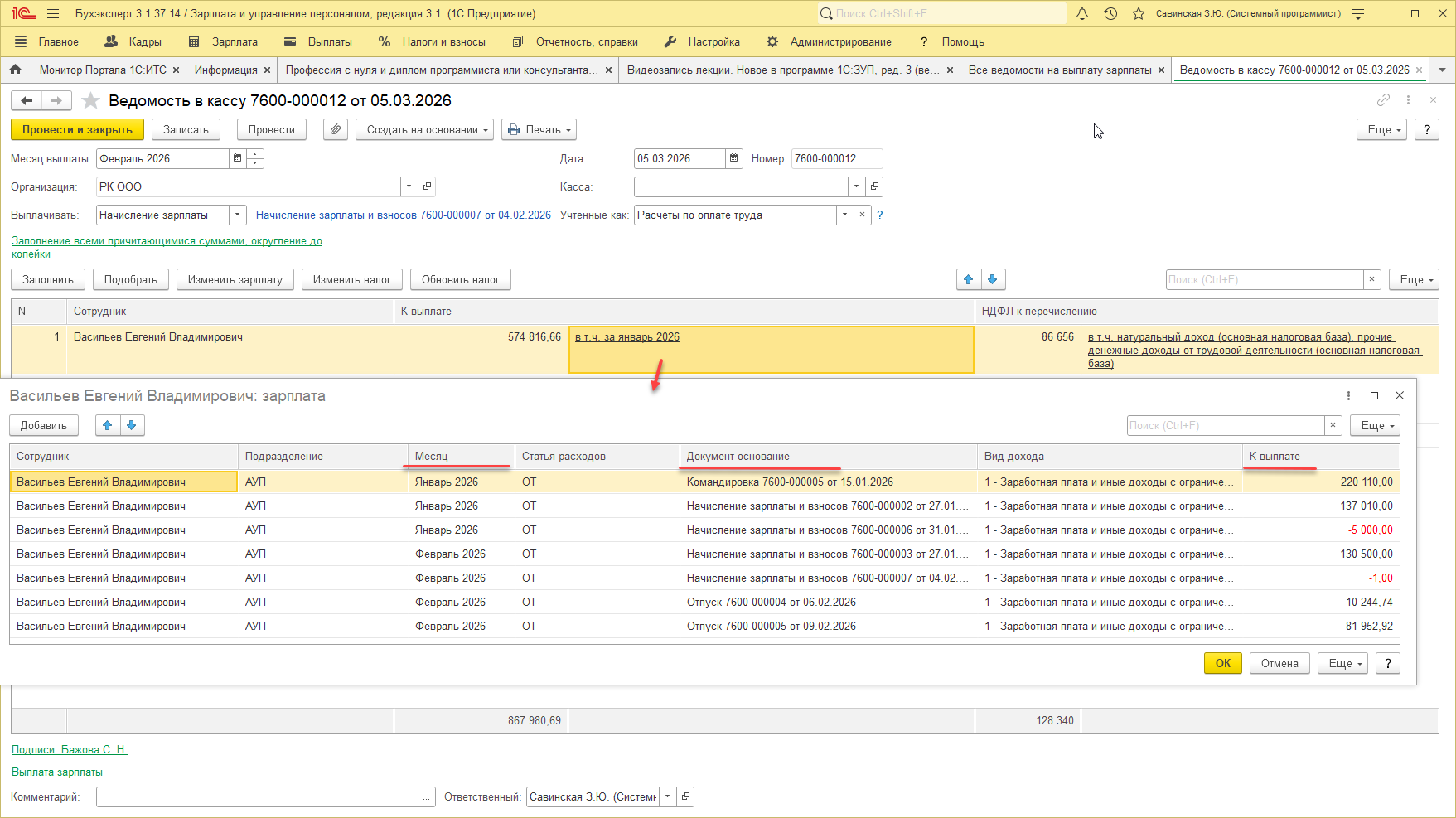Click the paperclip attachments button
The height and width of the screenshot is (818, 1456).
336,129
